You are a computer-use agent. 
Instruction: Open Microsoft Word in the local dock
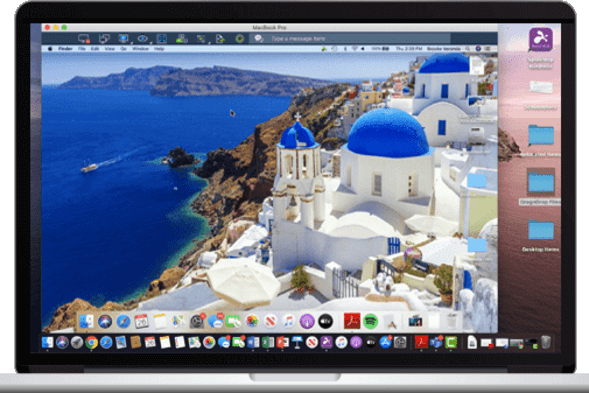click(253, 342)
